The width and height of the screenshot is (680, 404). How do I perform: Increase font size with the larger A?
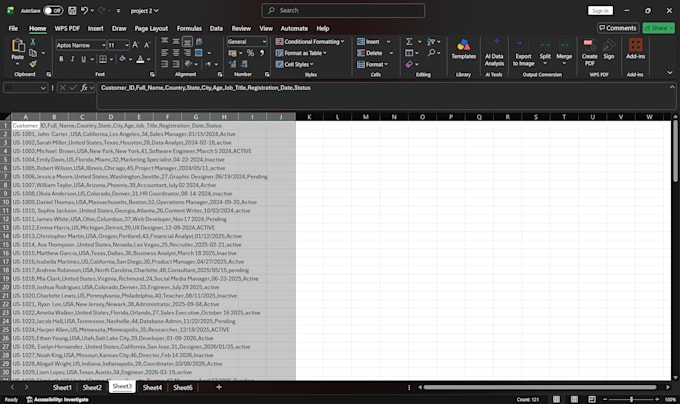[135, 45]
